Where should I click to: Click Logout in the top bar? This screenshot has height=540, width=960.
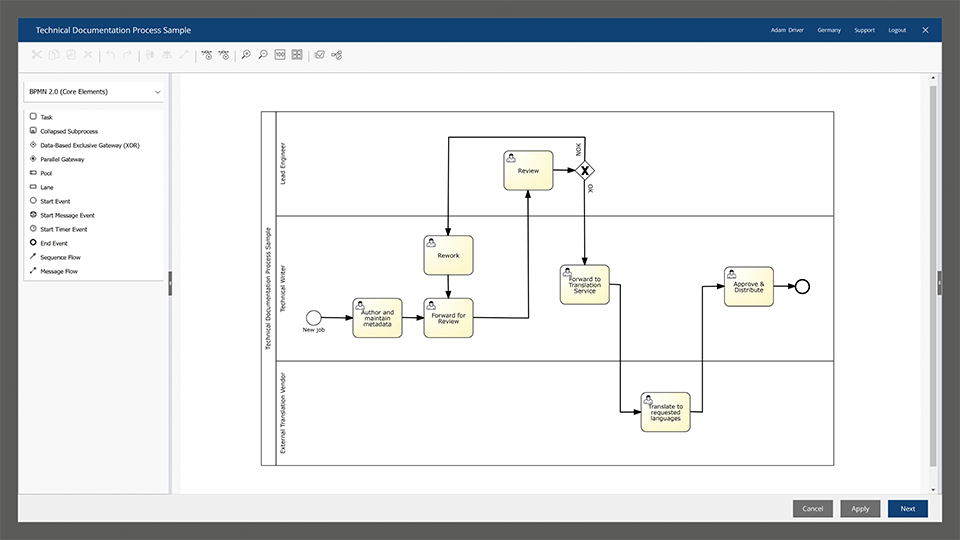[x=897, y=30]
